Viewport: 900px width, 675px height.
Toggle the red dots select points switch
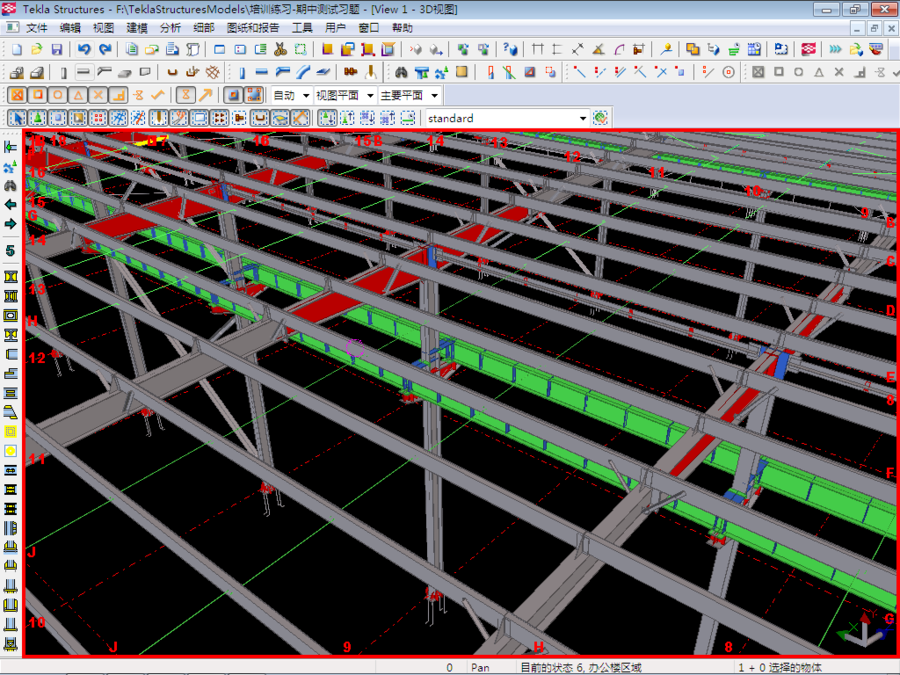(x=98, y=118)
